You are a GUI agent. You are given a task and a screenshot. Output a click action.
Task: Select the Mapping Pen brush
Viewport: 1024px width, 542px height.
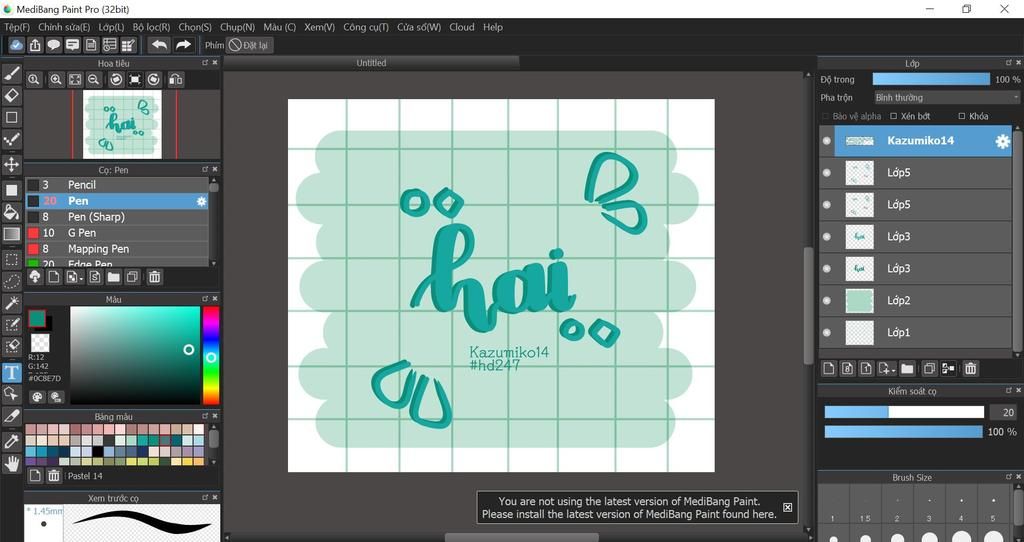tap(117, 249)
